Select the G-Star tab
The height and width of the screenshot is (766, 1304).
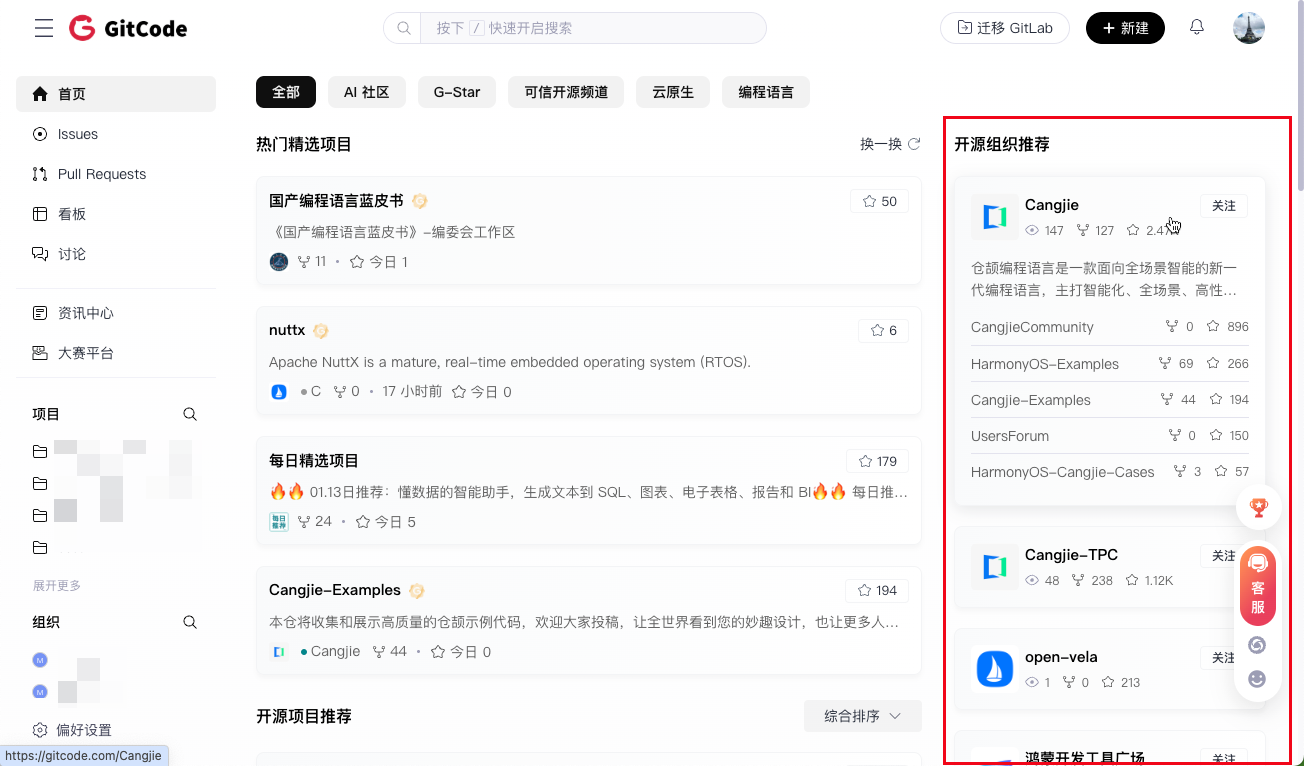456,92
